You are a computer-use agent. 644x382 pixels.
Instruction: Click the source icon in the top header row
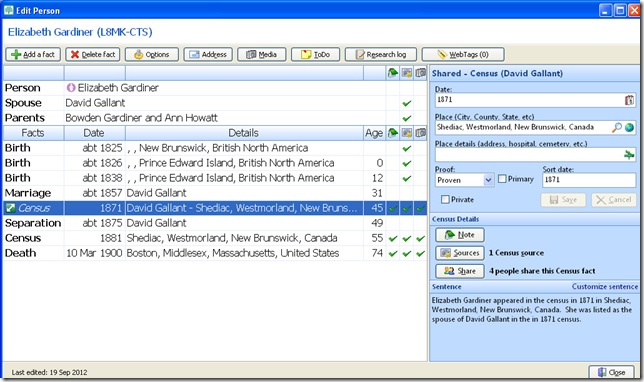tap(407, 73)
